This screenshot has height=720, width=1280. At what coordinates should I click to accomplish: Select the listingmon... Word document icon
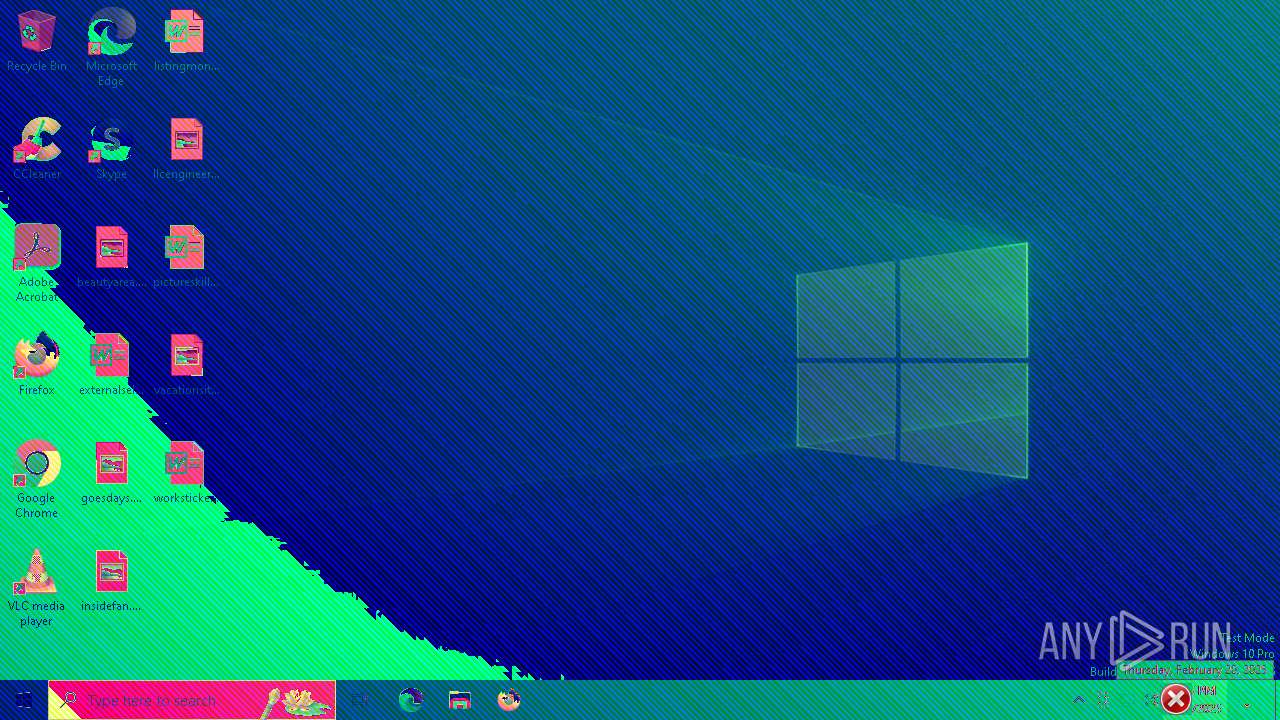(186, 41)
